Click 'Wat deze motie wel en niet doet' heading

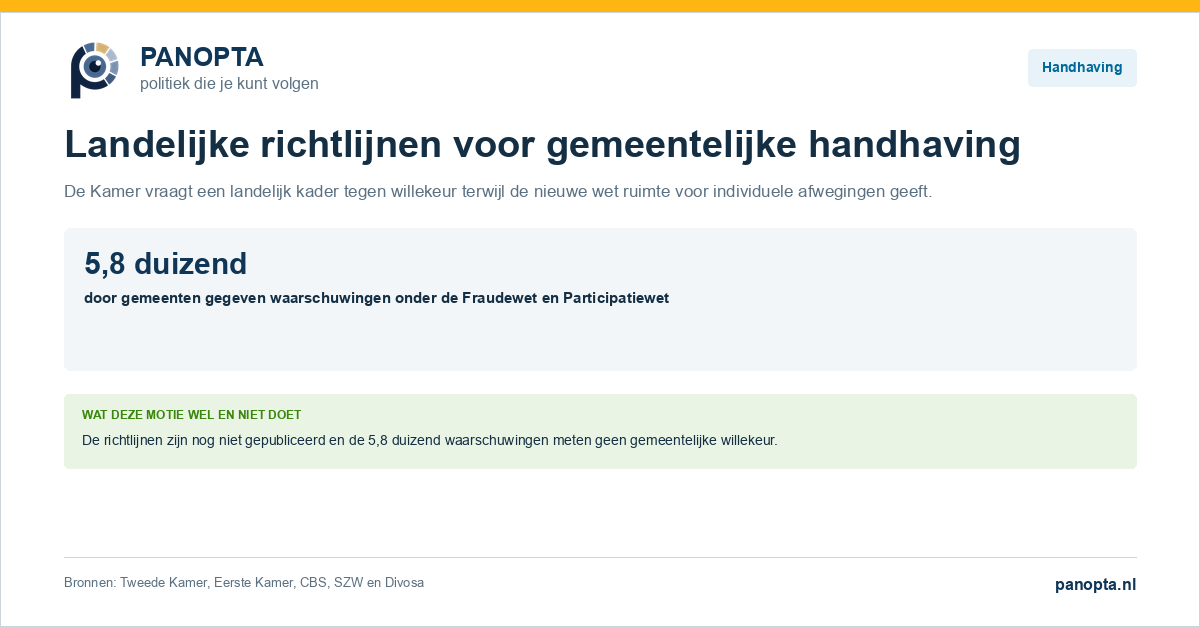(191, 415)
